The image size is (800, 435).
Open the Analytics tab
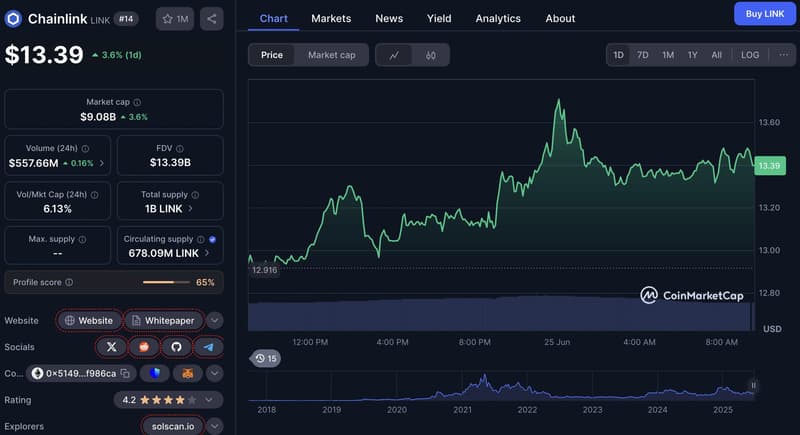pos(498,18)
